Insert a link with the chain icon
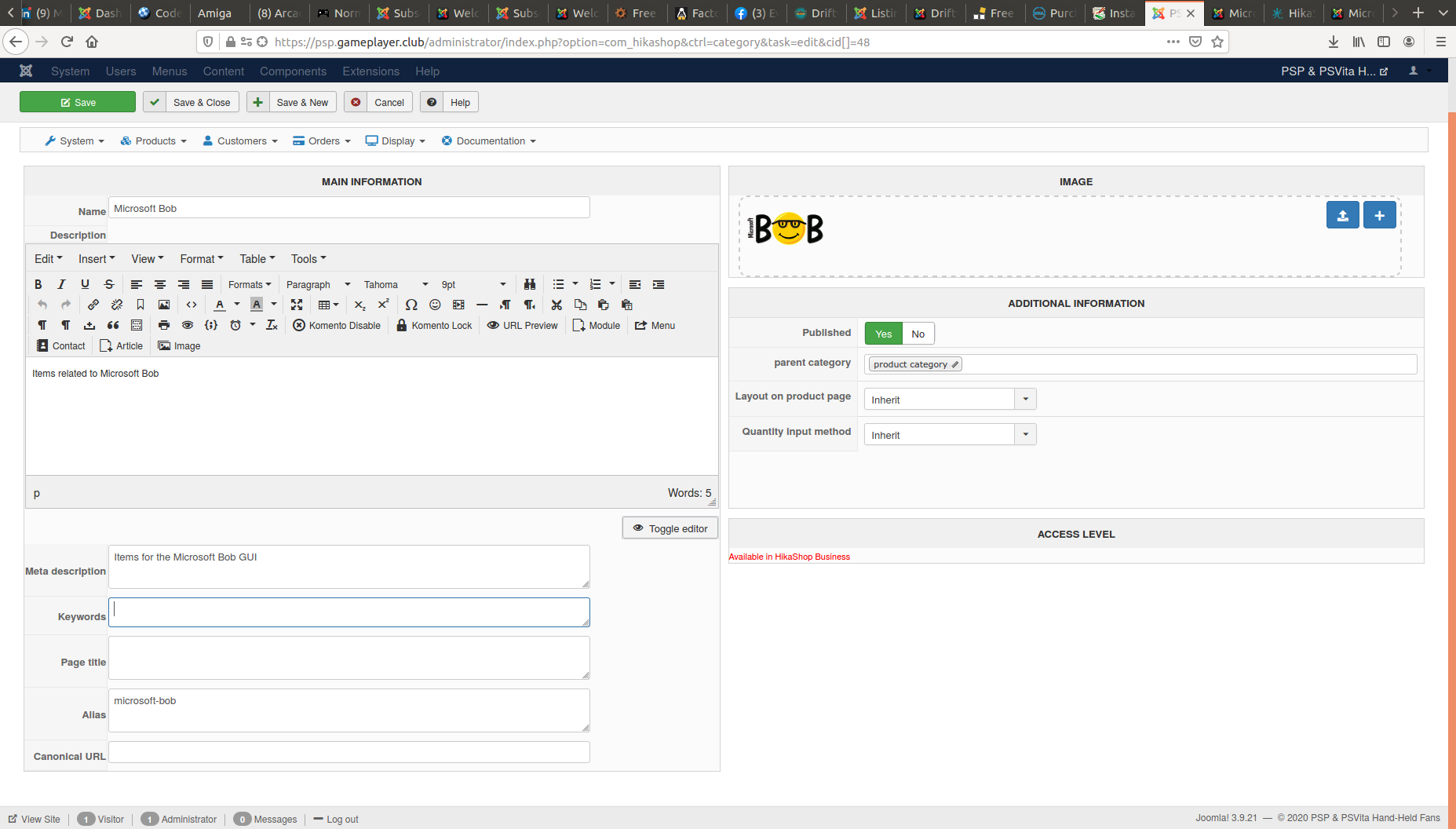 point(93,305)
